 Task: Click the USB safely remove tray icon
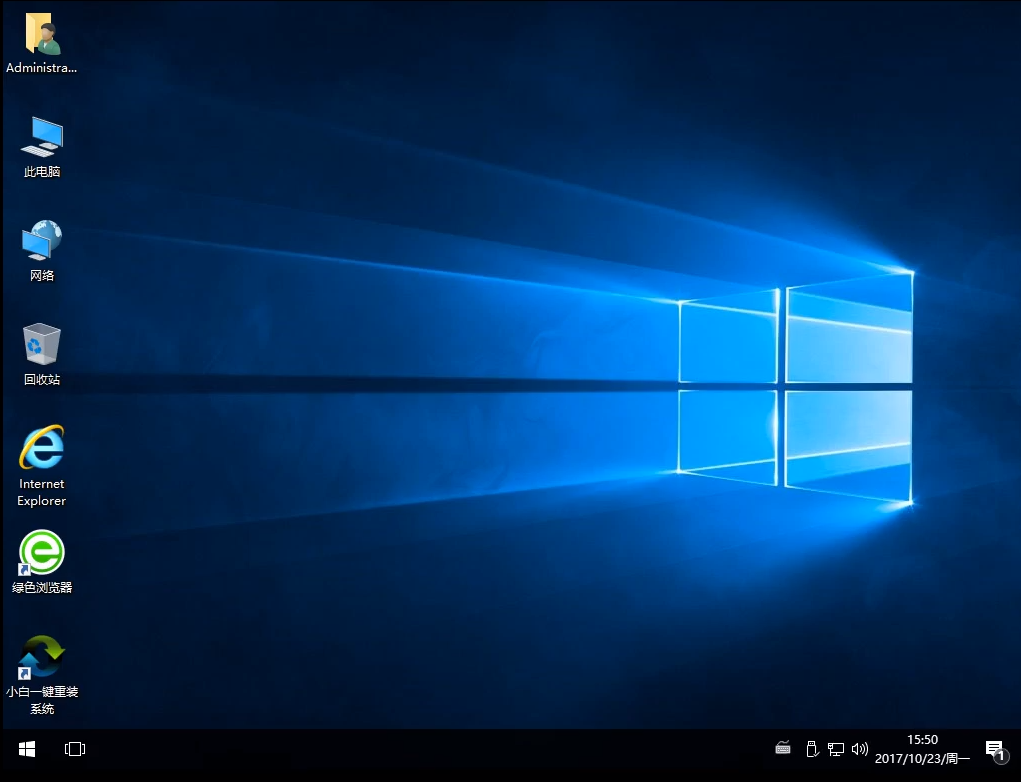811,749
